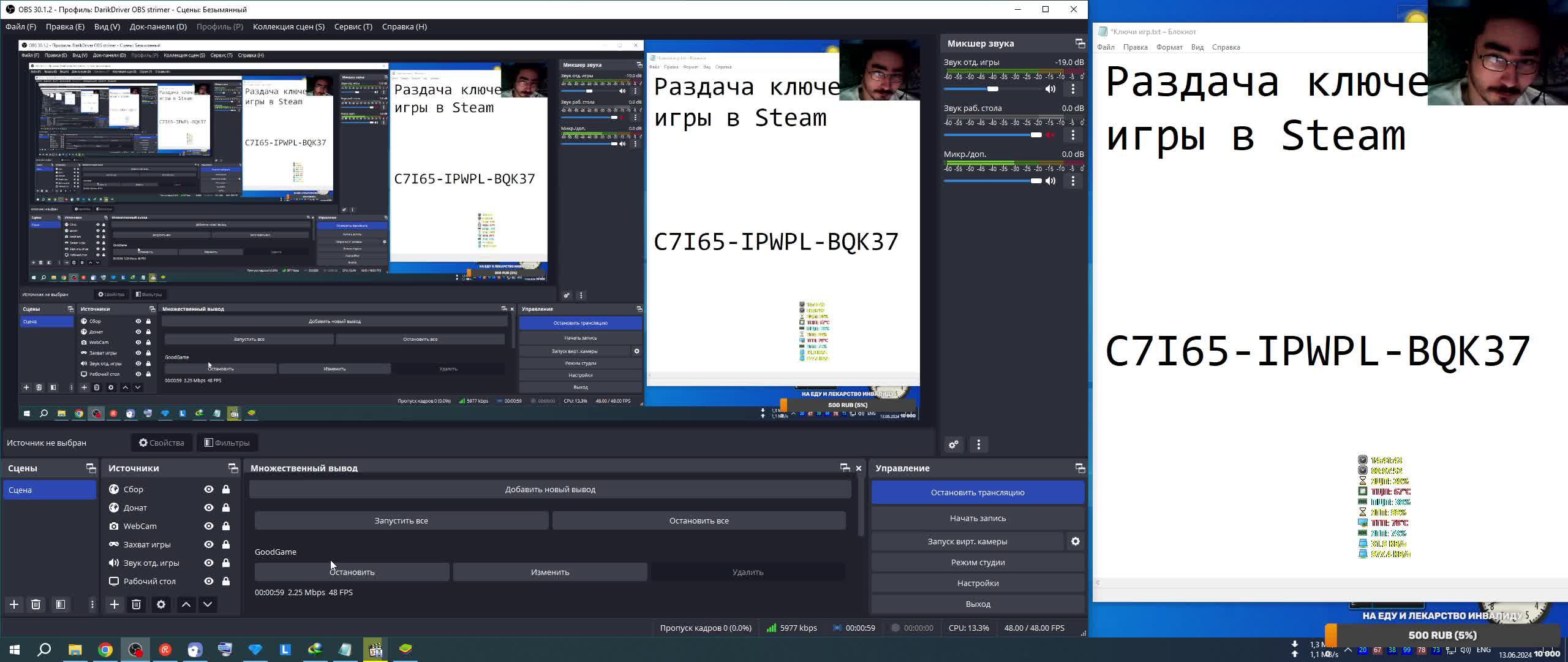Viewport: 1568px width, 662px height.
Task: Open scene filters icon in Сцены panel
Action: pos(60,604)
